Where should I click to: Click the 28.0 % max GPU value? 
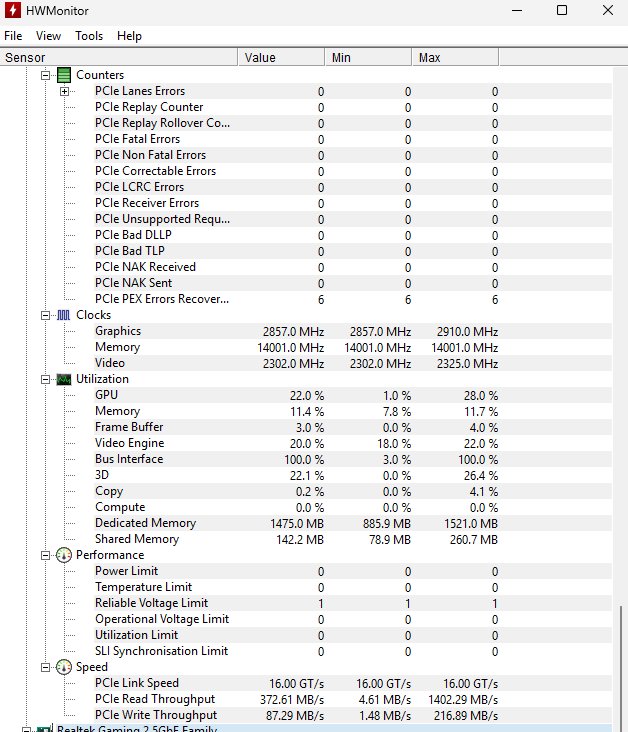click(481, 396)
